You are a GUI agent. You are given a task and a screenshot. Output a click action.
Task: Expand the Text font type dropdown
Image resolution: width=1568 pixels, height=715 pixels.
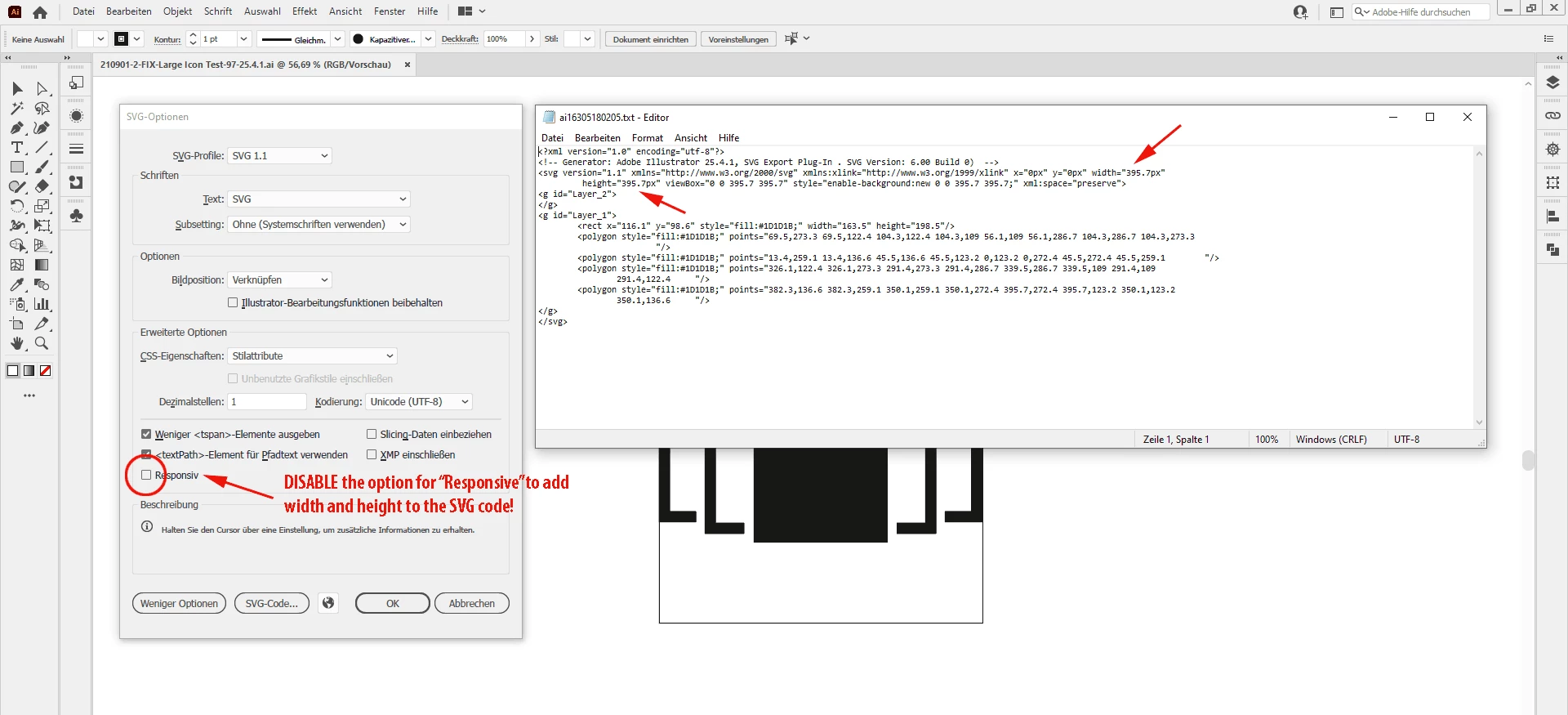point(318,199)
